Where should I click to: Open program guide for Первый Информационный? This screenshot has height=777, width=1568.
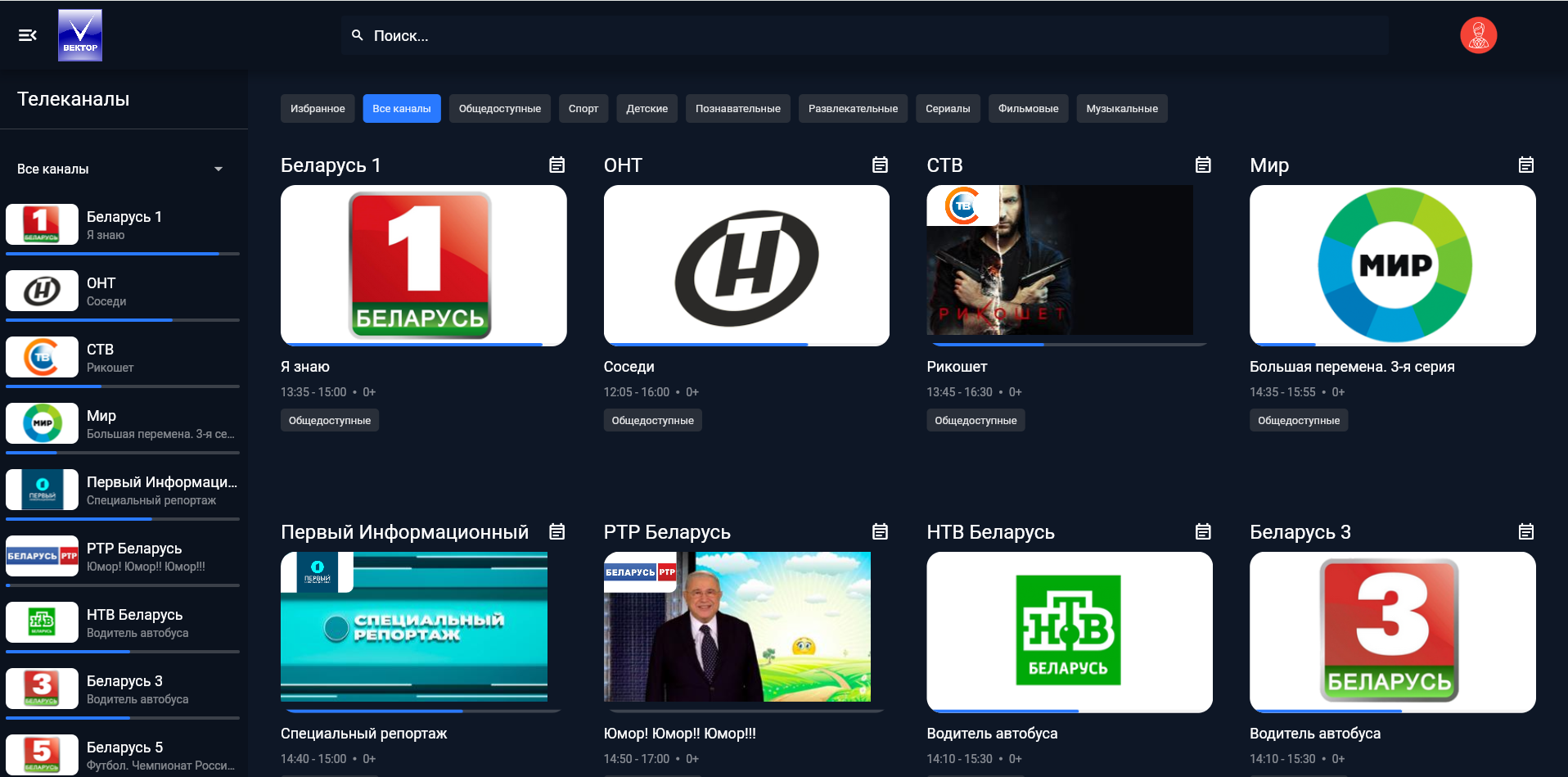coord(556,531)
